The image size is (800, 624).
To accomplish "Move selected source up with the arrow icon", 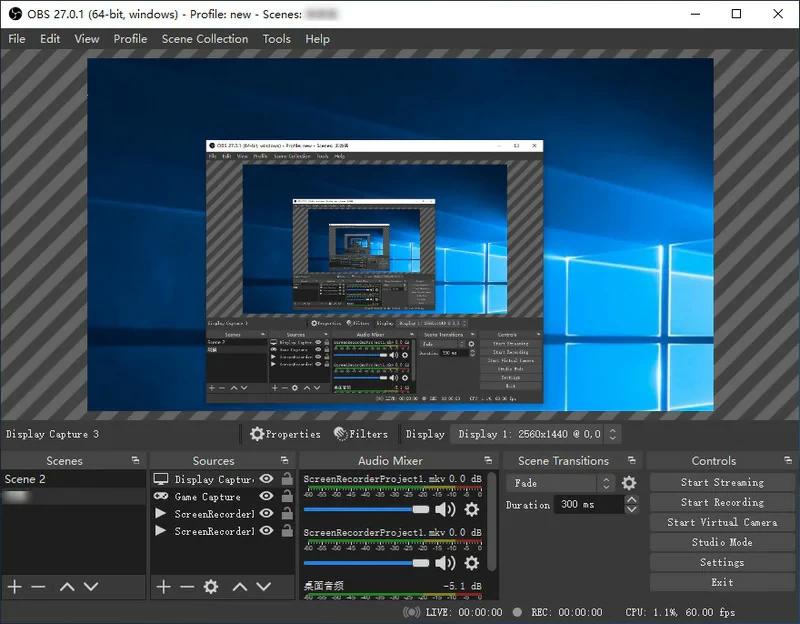I will 238,587.
